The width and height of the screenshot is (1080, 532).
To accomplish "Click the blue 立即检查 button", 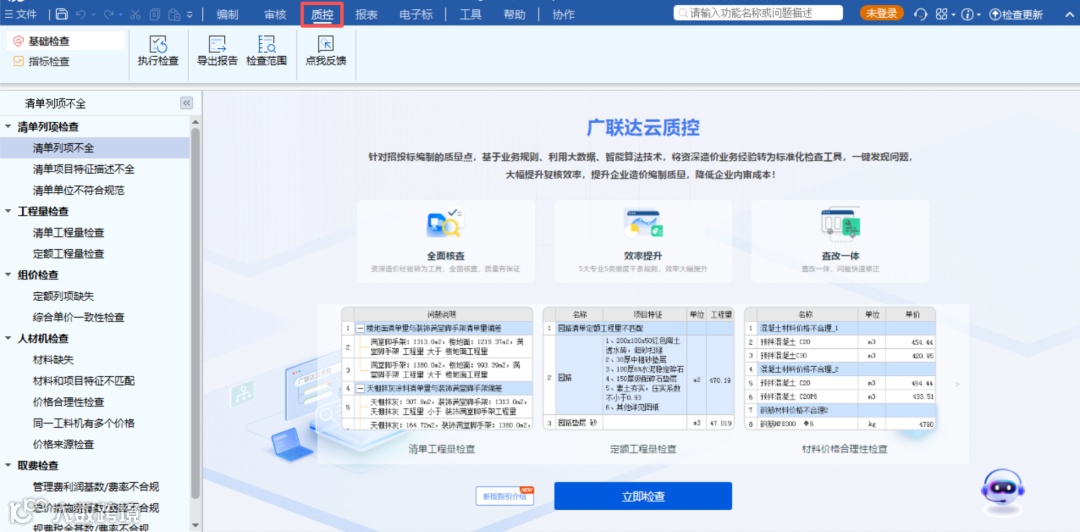I will (x=643, y=496).
